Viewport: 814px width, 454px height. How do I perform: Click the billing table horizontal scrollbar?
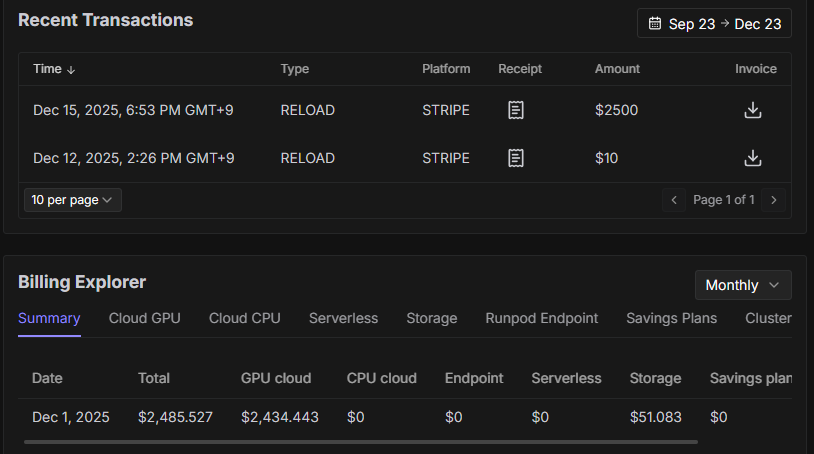click(360, 441)
